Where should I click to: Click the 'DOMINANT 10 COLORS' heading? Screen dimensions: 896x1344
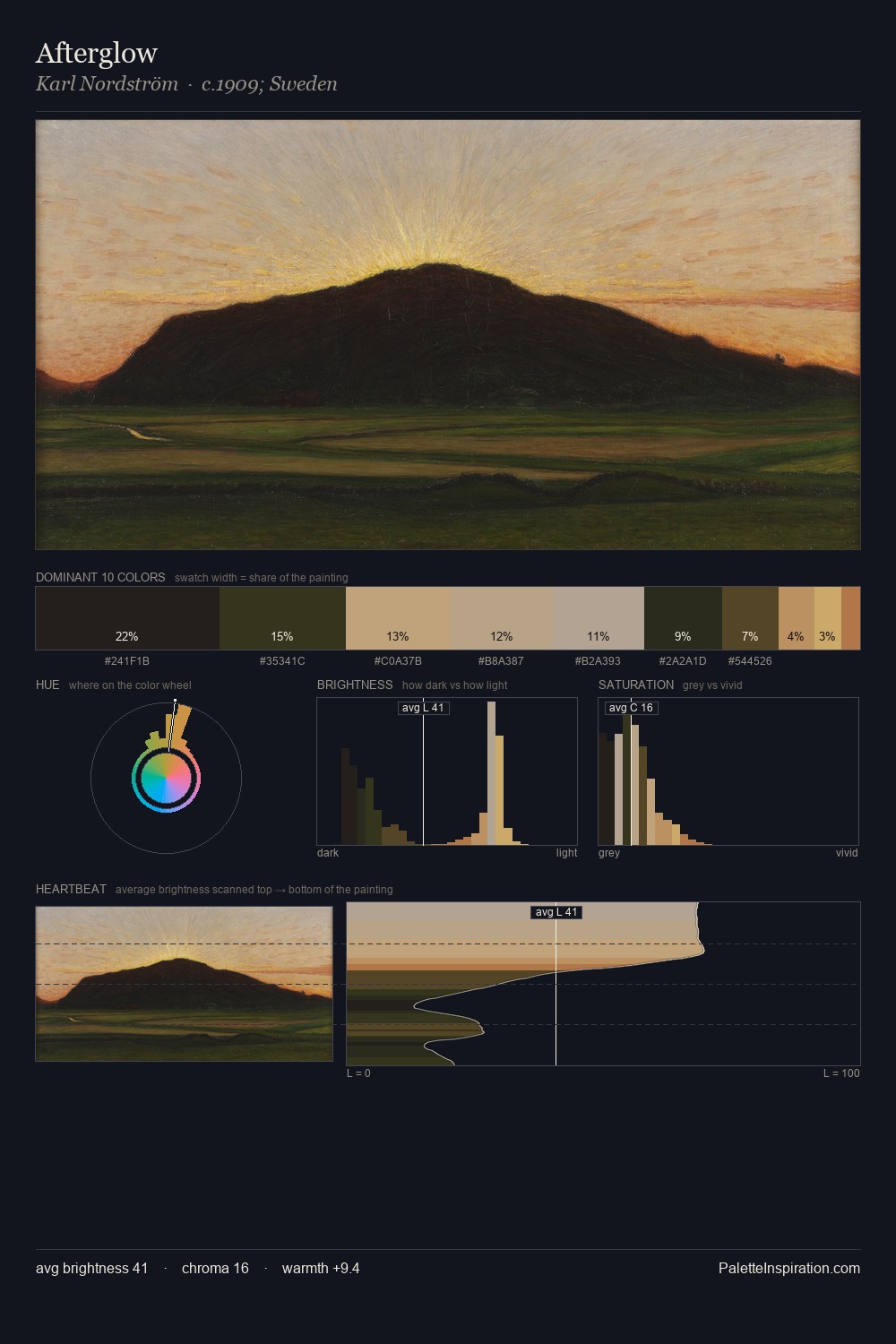100,577
